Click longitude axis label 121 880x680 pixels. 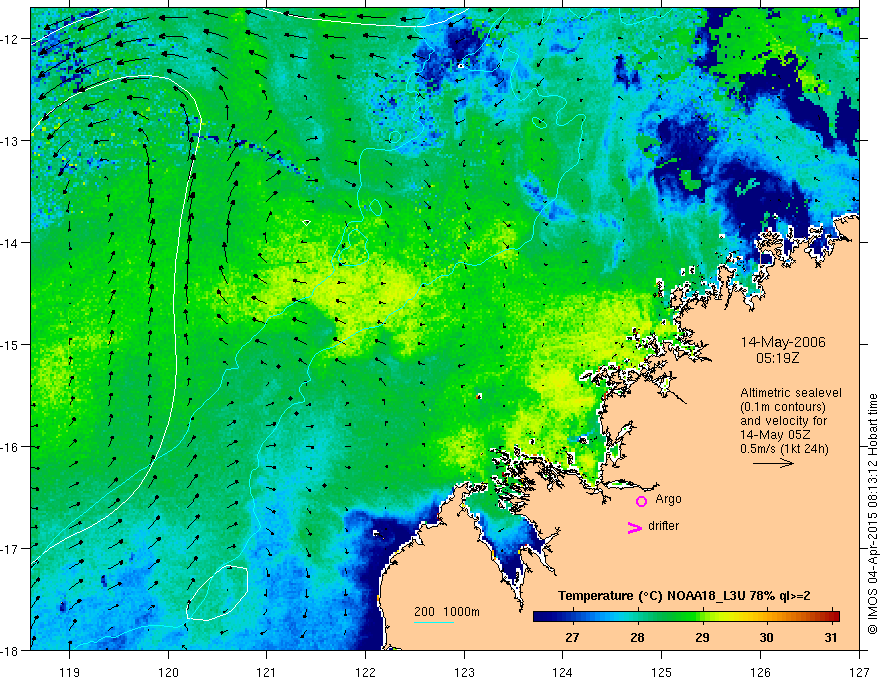click(267, 673)
